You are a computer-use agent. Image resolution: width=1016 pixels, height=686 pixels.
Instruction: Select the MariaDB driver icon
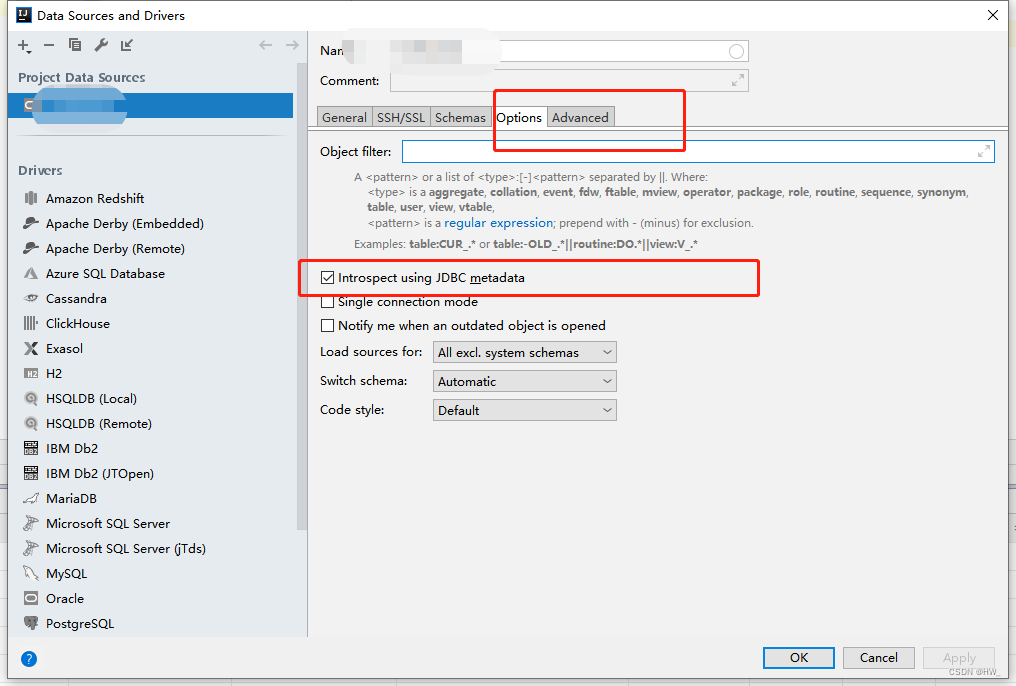tap(30, 499)
